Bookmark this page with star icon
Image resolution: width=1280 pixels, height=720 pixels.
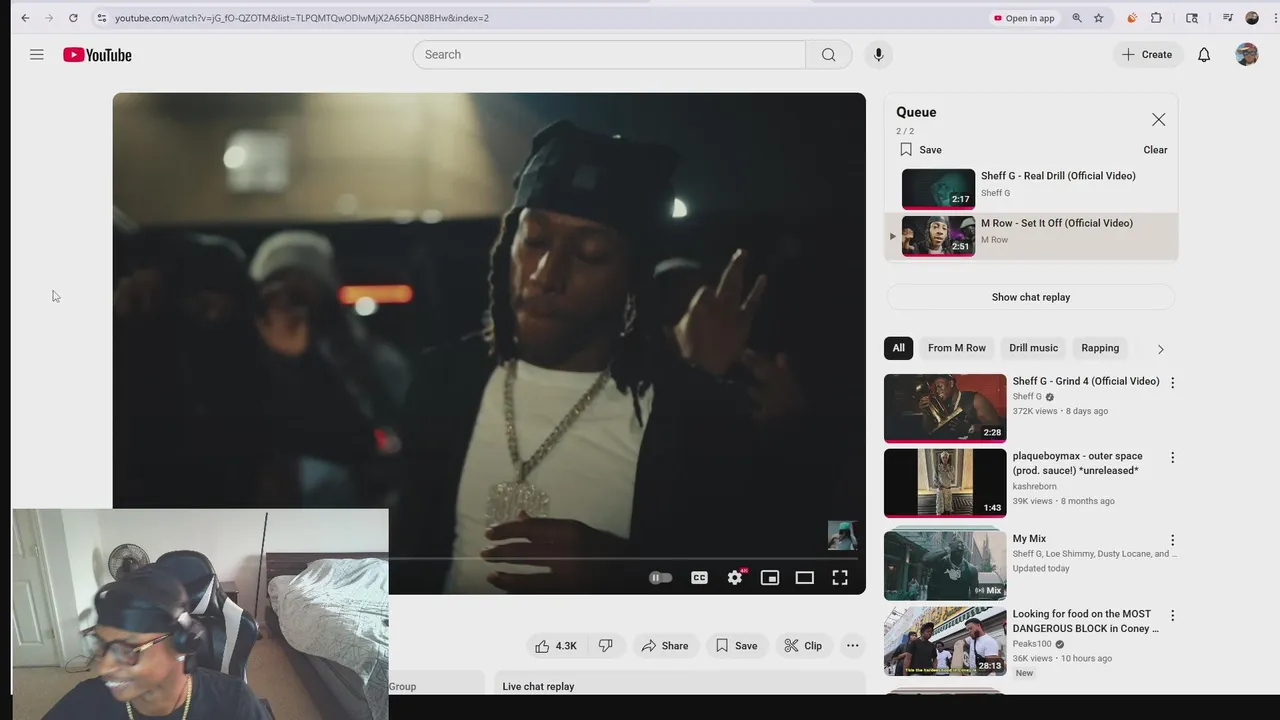pos(1099,18)
